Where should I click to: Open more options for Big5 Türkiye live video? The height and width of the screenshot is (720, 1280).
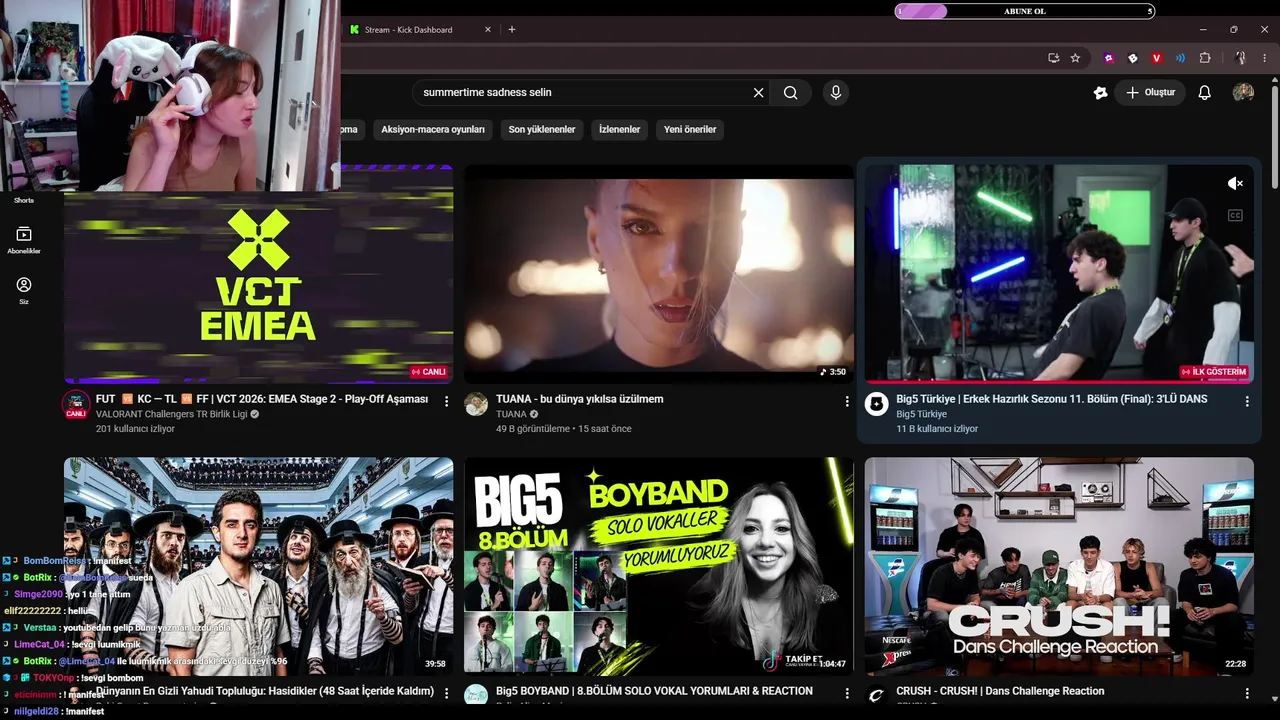click(x=1247, y=401)
